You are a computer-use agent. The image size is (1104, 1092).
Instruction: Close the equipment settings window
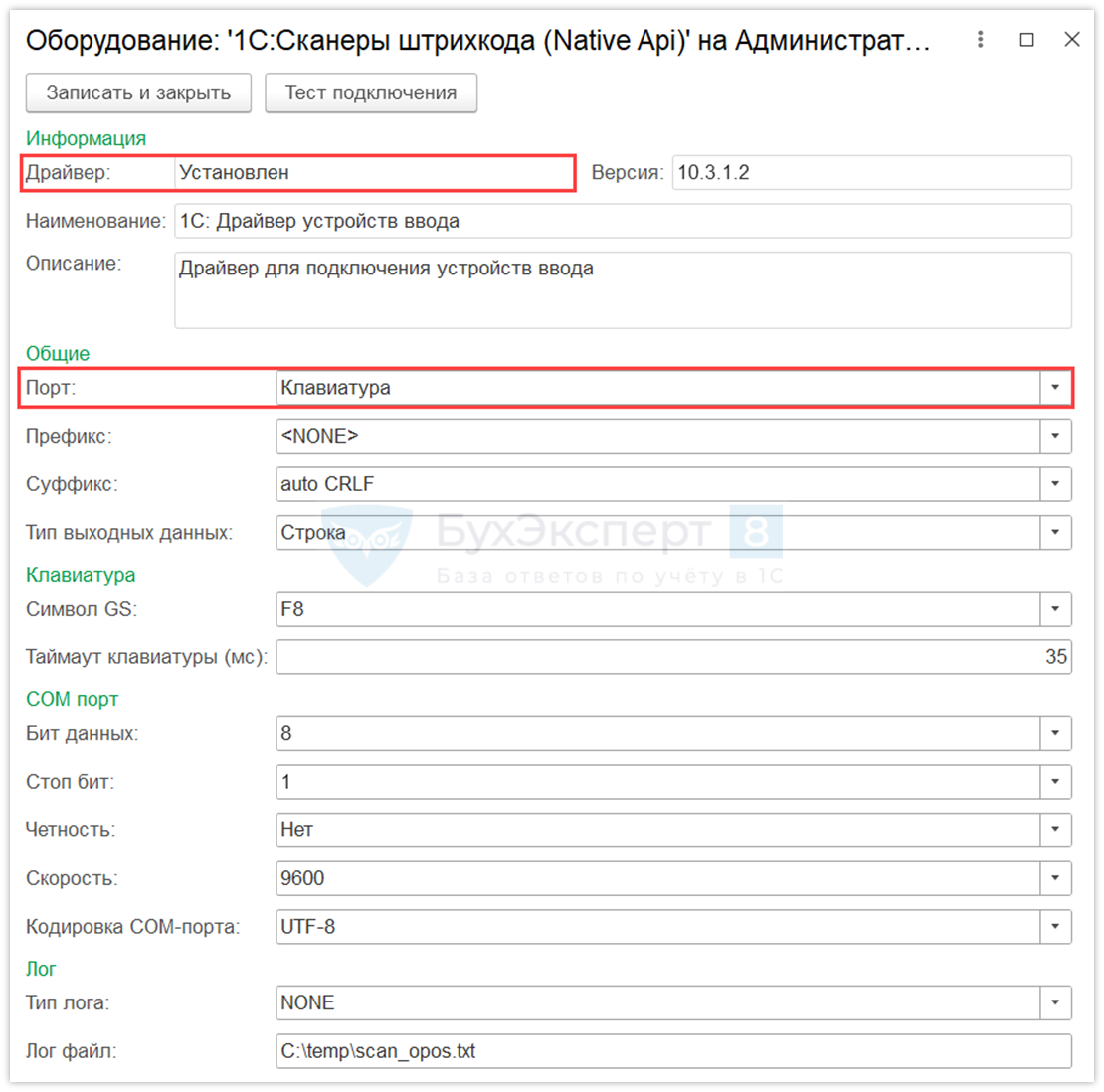point(1071,40)
